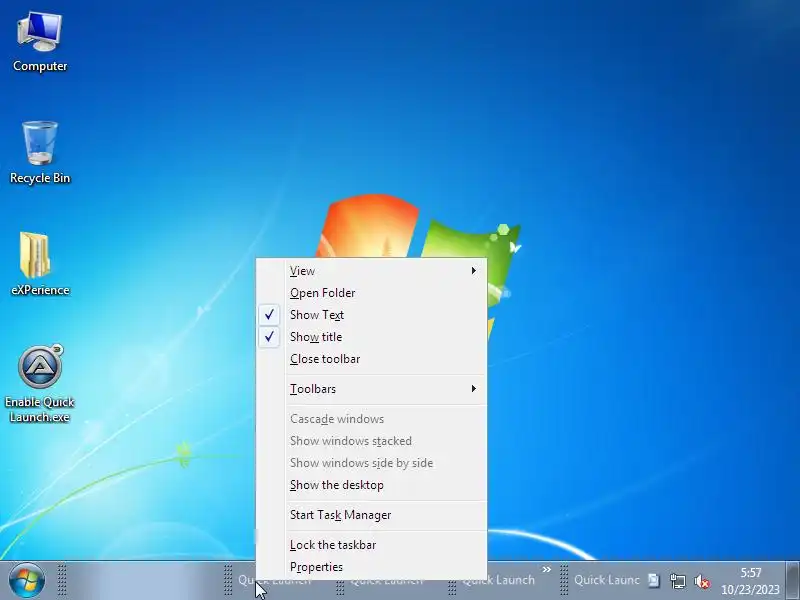Image resolution: width=800 pixels, height=600 pixels.
Task: Click the clock showing 5:57
Action: [751, 581]
